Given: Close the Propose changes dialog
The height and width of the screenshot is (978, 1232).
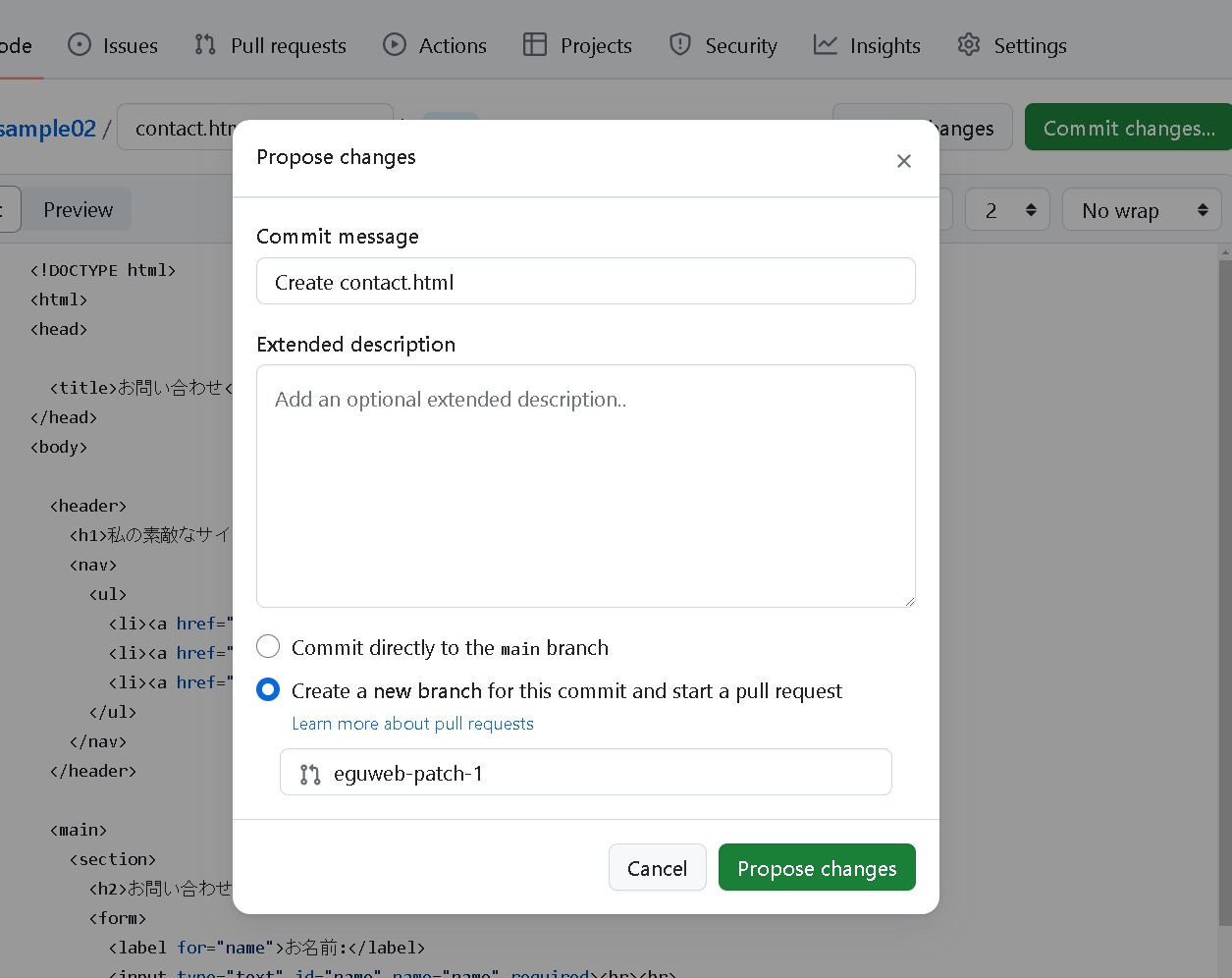Looking at the screenshot, I should (x=903, y=160).
